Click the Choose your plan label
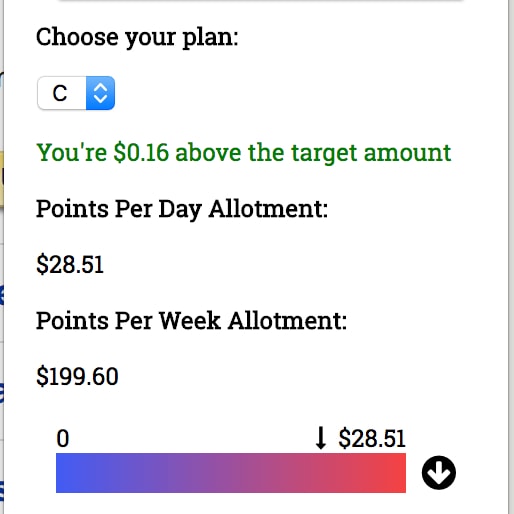Viewport: 514px width, 514px height. (137, 37)
